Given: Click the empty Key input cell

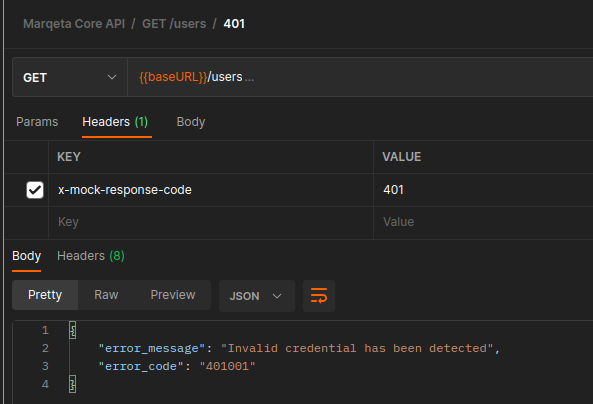Looking at the screenshot, I should click(211, 222).
